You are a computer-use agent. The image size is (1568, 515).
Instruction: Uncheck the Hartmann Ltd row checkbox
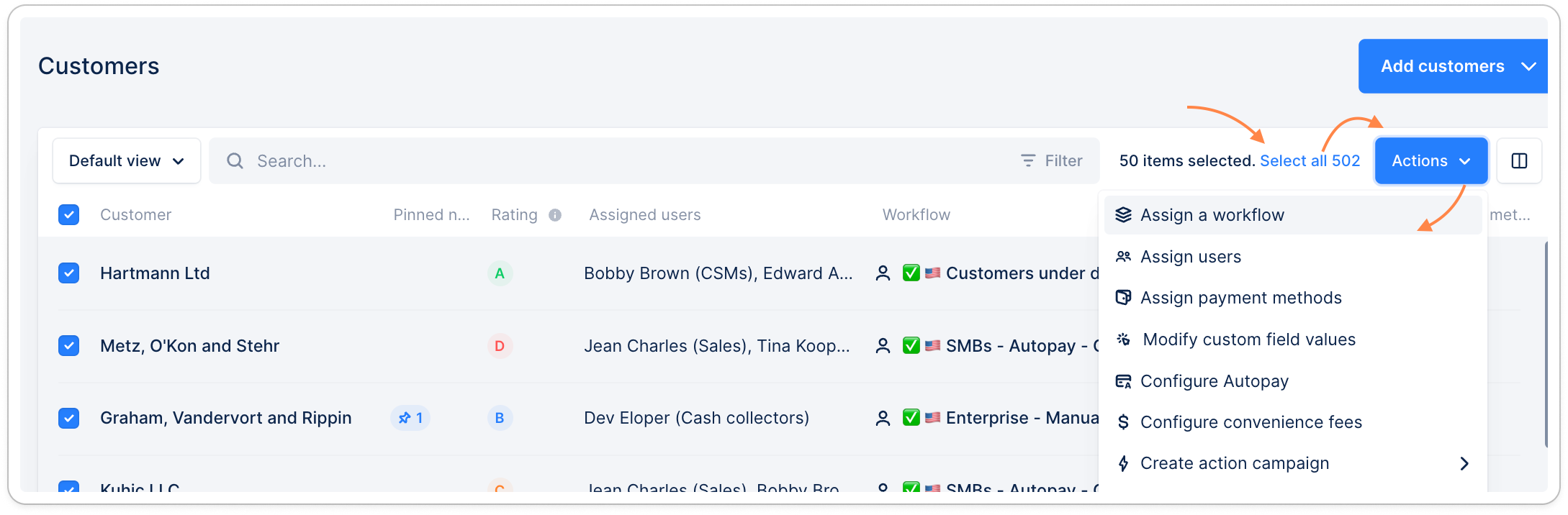(x=69, y=273)
